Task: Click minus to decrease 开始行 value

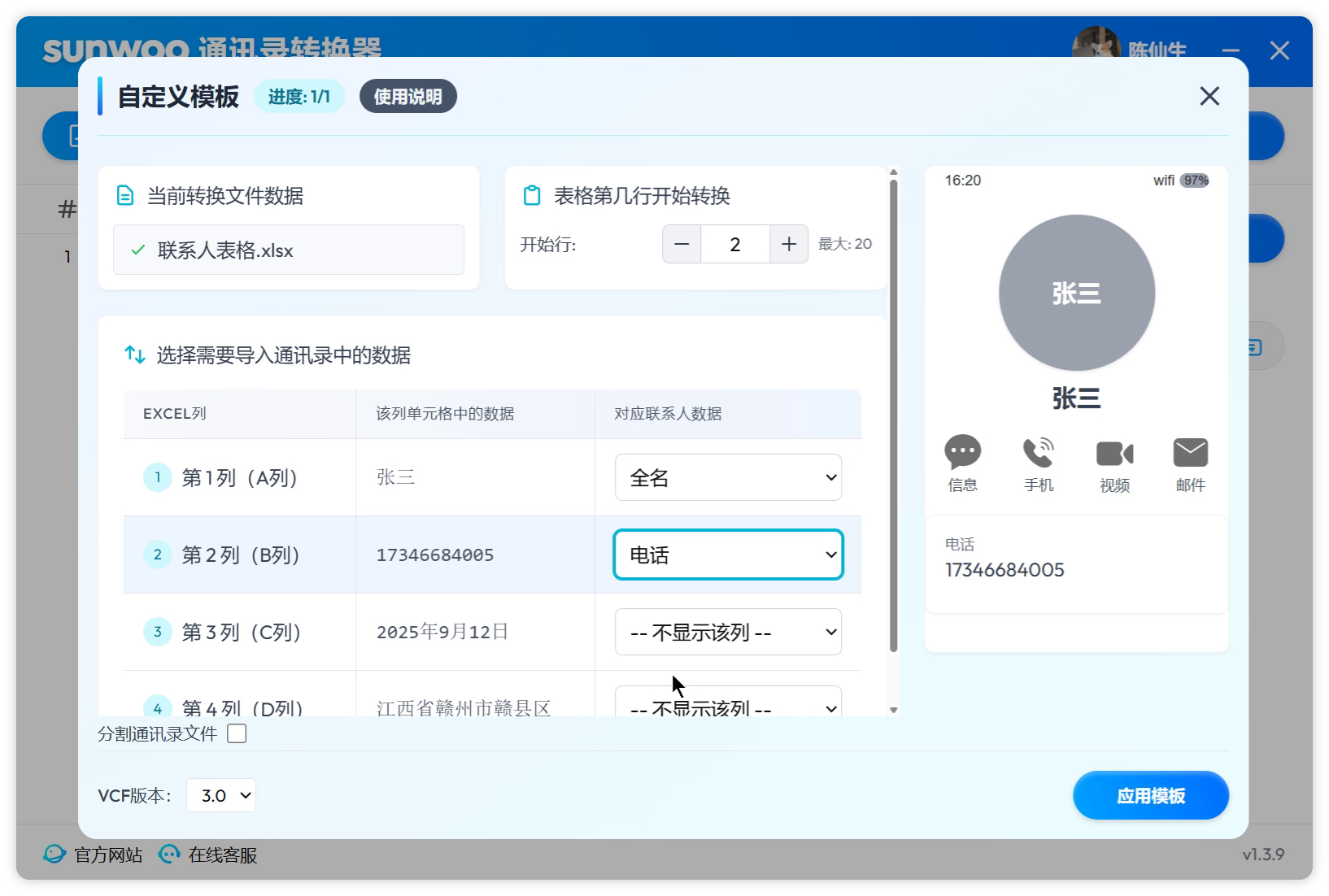Action: tap(682, 243)
